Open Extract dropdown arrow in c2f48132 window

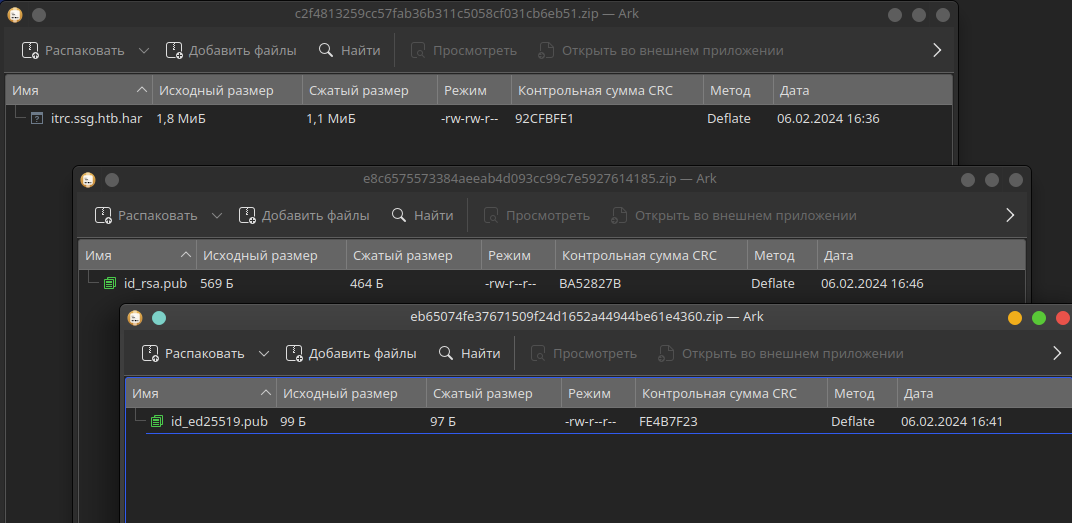pos(144,50)
